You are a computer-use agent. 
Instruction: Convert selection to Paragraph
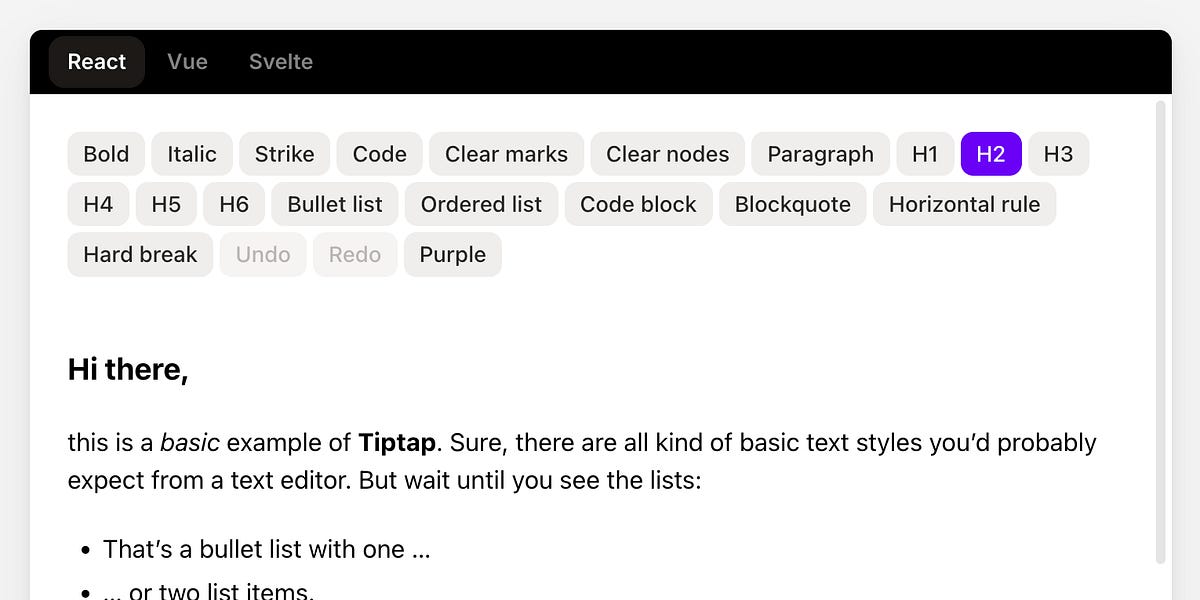820,154
